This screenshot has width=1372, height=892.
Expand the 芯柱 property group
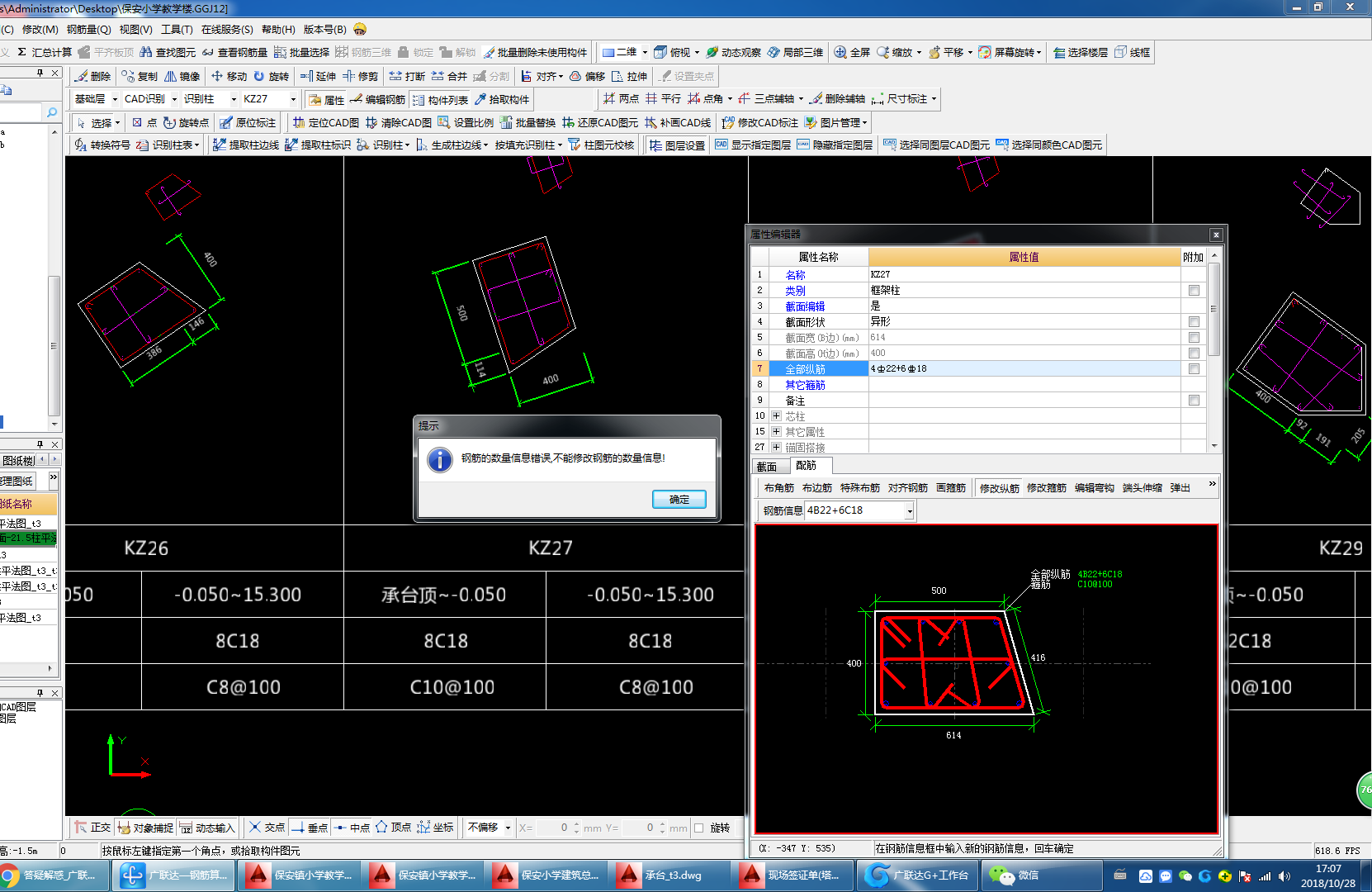point(776,415)
